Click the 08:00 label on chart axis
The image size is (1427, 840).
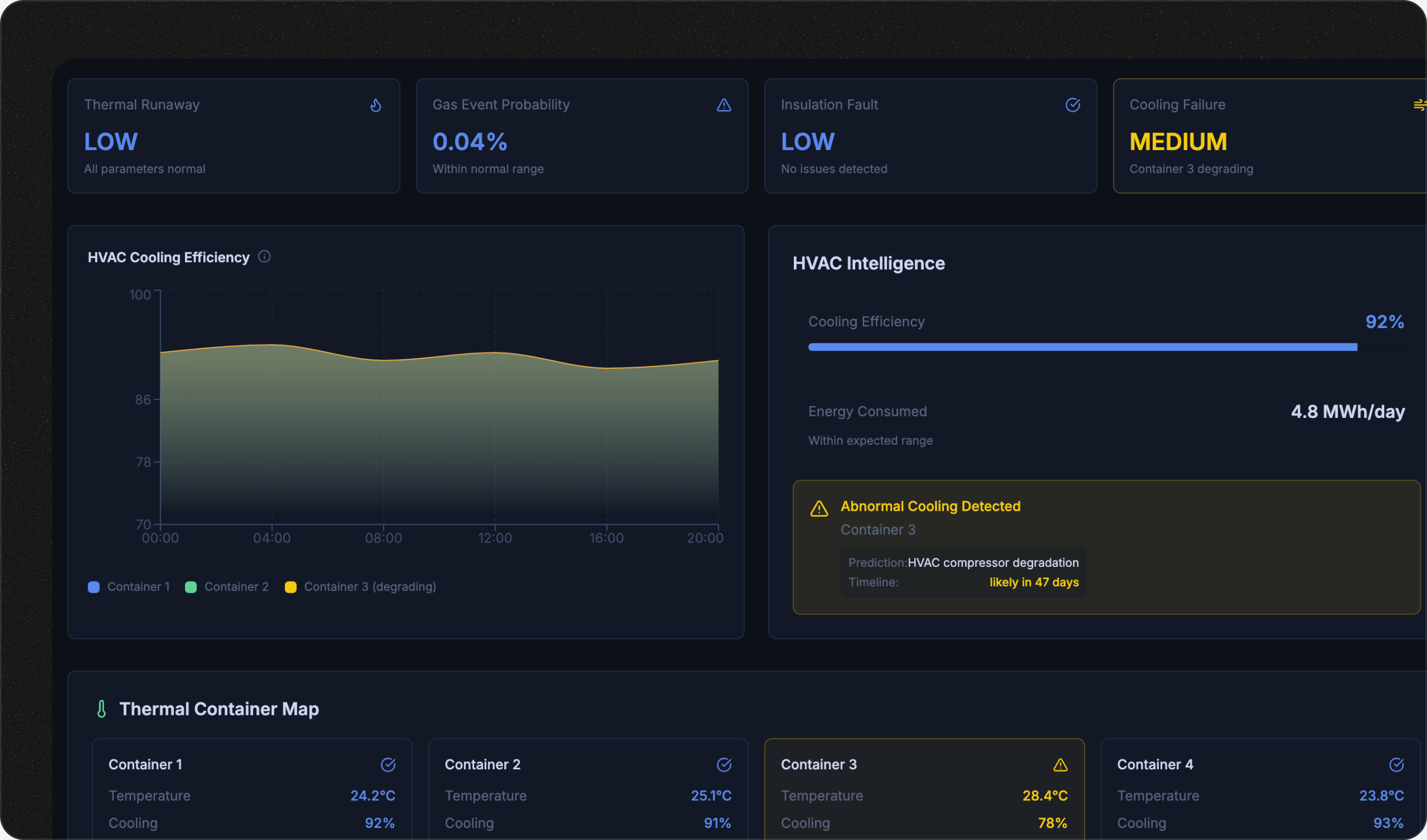(383, 538)
